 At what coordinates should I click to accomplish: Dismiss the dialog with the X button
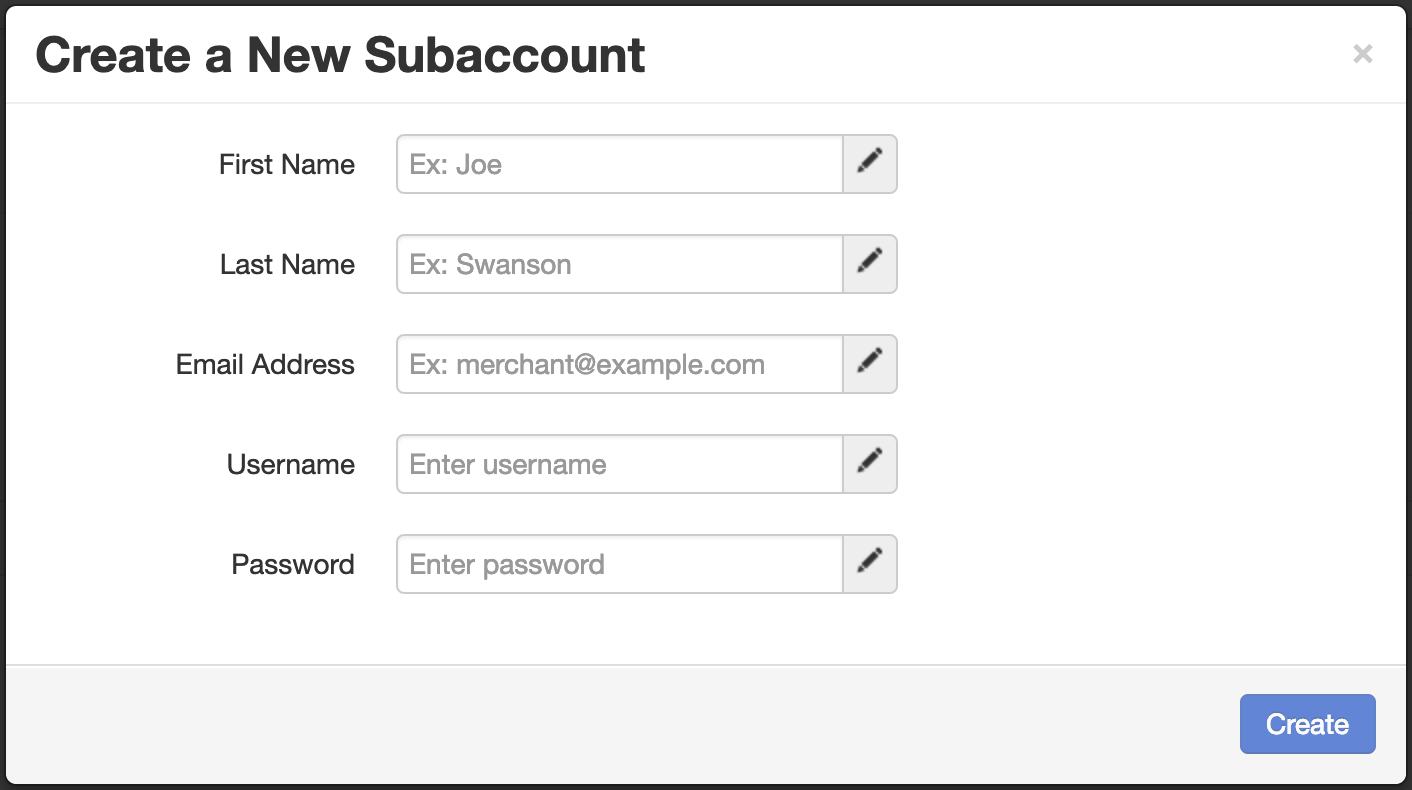(1362, 54)
